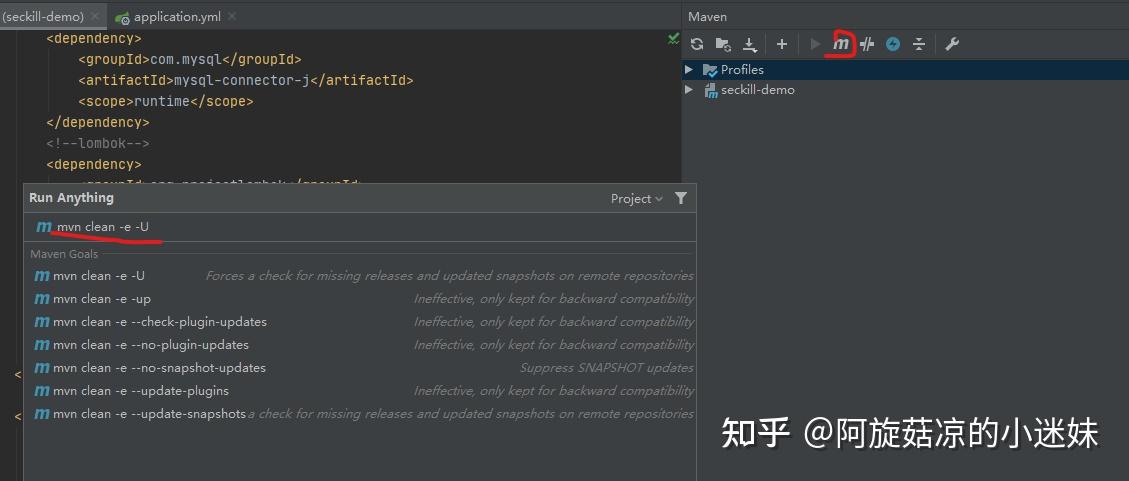Expand the seckill-demo Maven project node
This screenshot has height=481, width=1129.
click(x=689, y=90)
